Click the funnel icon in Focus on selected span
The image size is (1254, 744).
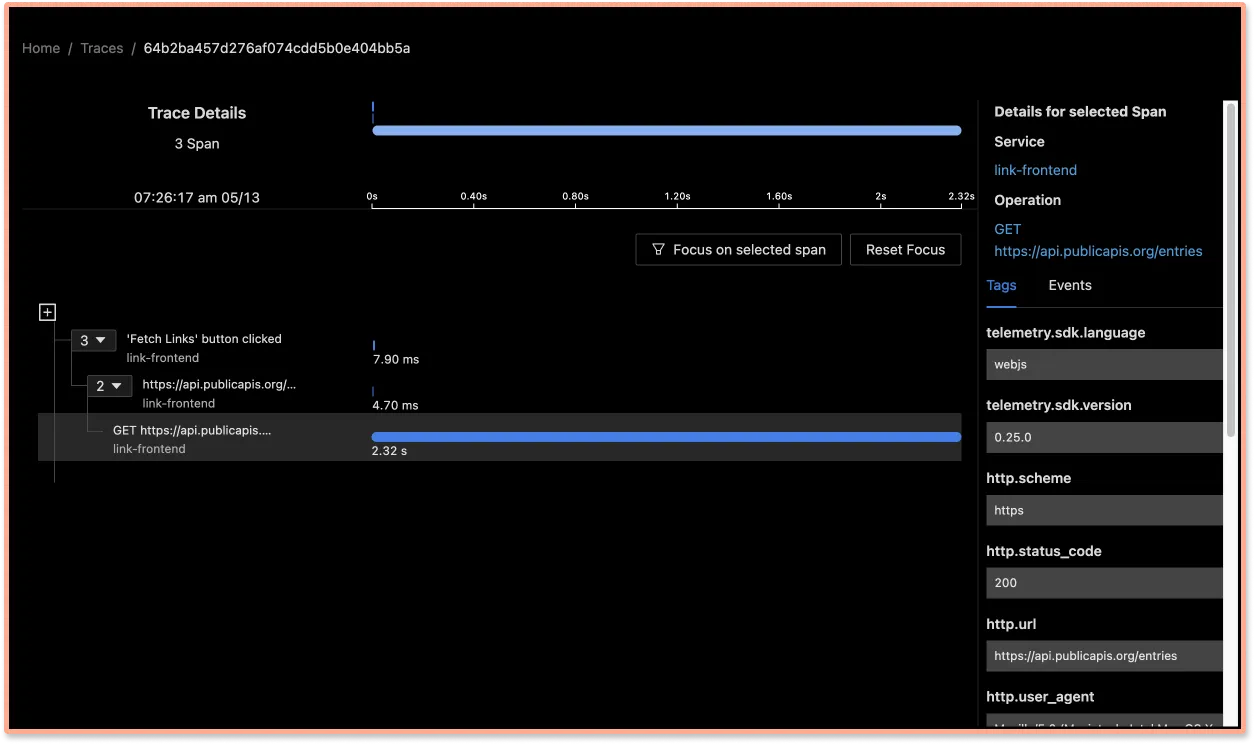pos(658,250)
